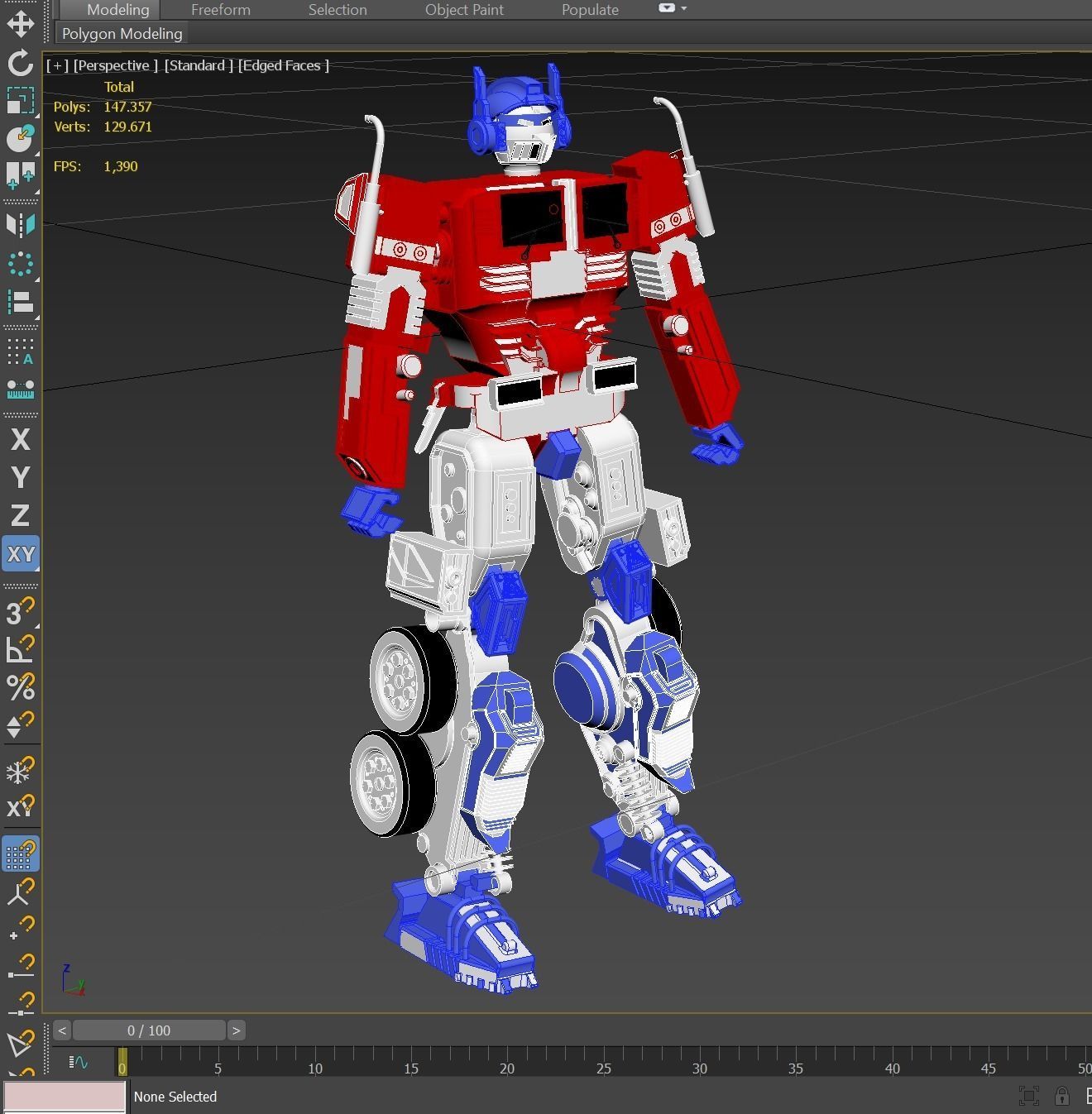Image resolution: width=1092 pixels, height=1114 pixels.
Task: Open the Object Paint tab
Action: (x=463, y=10)
